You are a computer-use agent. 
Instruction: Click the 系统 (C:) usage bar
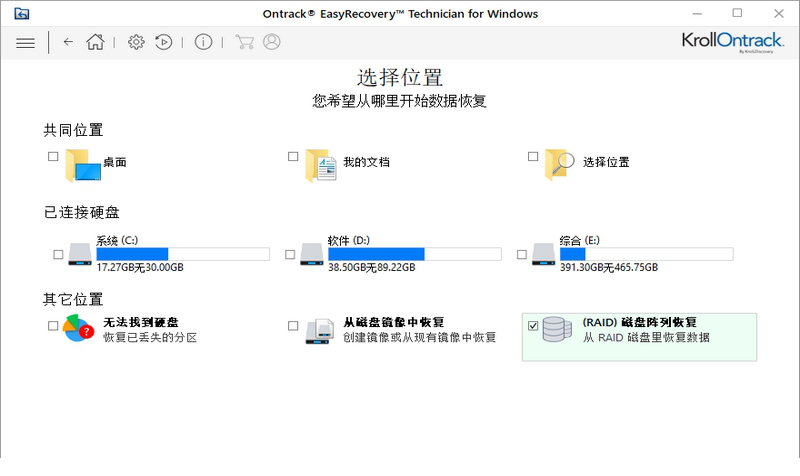click(x=183, y=254)
